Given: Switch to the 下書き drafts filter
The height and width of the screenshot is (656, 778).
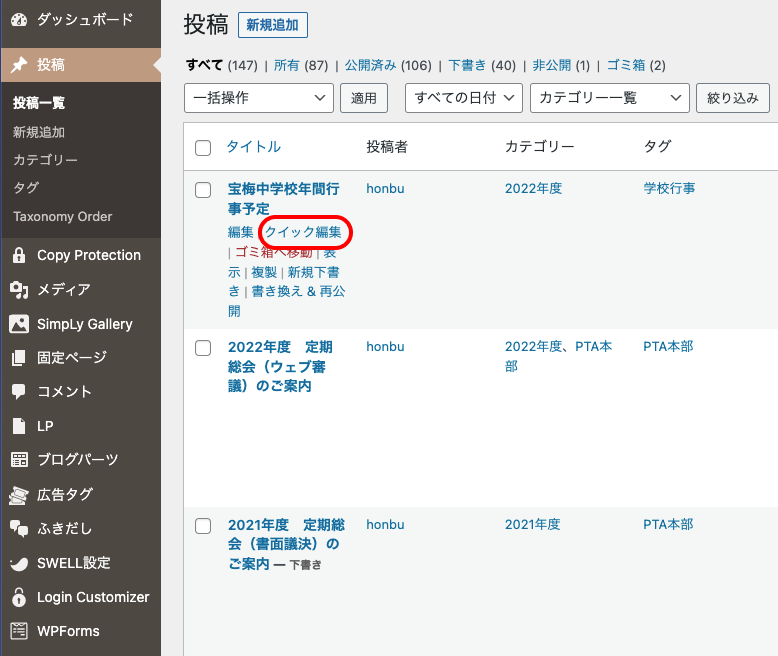Looking at the screenshot, I should pyautogui.click(x=467, y=65).
